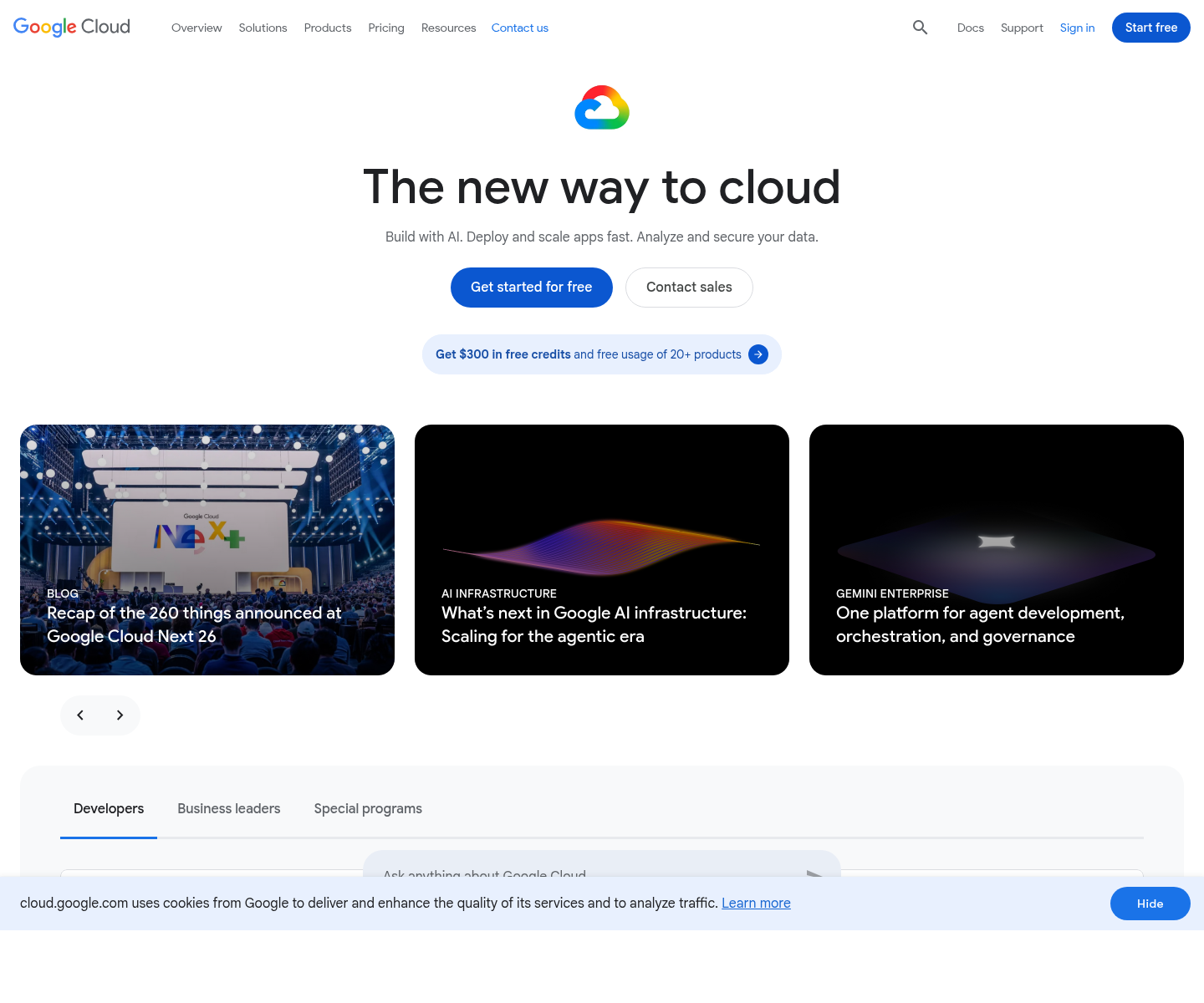Click the Contact us link in navbar
The height and width of the screenshot is (1003, 1204).
click(520, 28)
